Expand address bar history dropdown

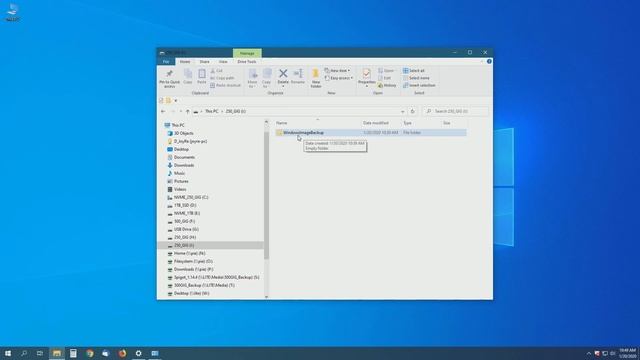(402, 111)
